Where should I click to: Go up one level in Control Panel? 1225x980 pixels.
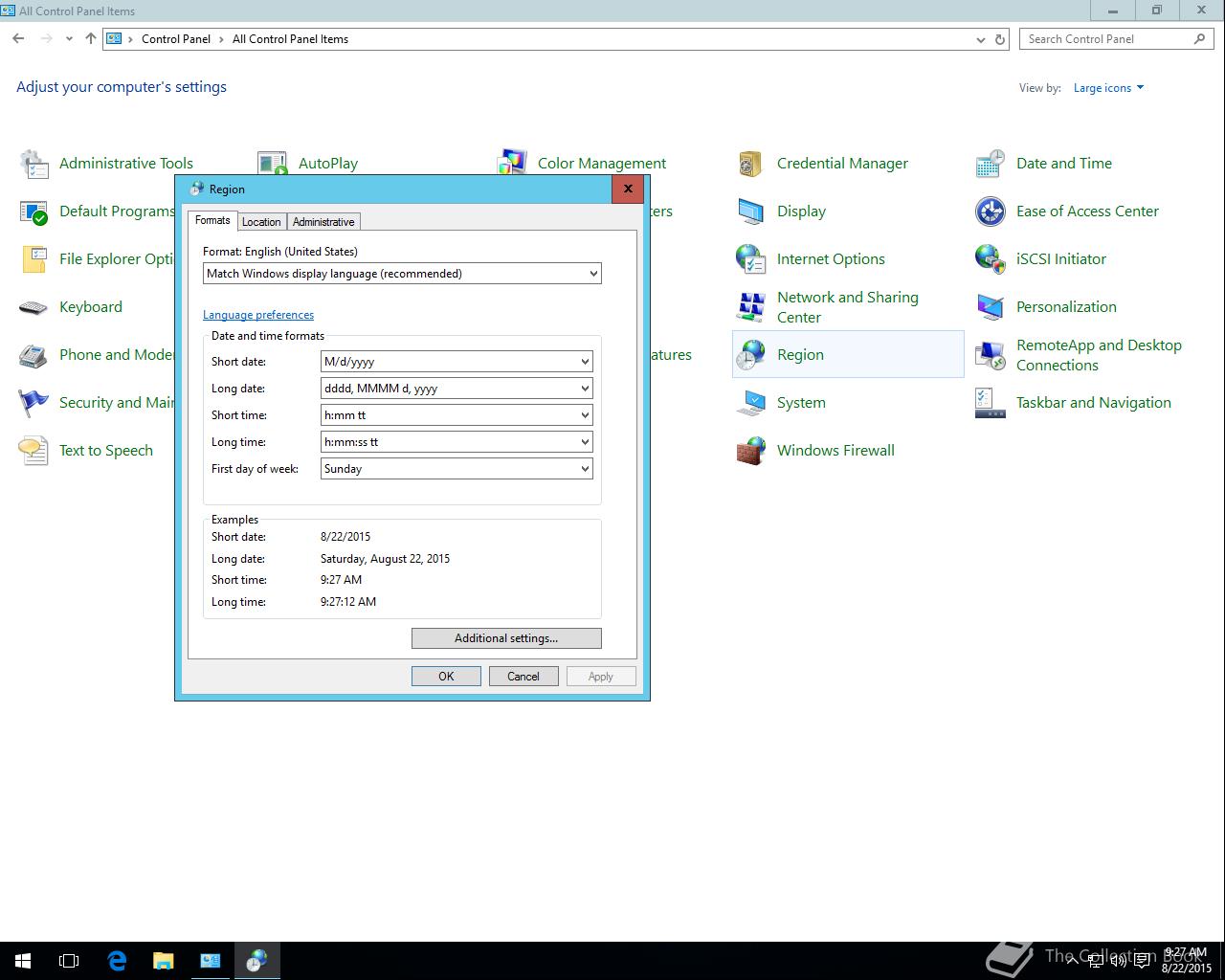click(91, 39)
